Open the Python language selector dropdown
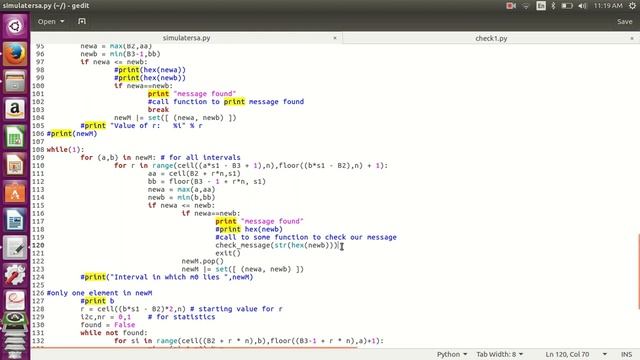This screenshot has height=360, width=640. pyautogui.click(x=452, y=354)
